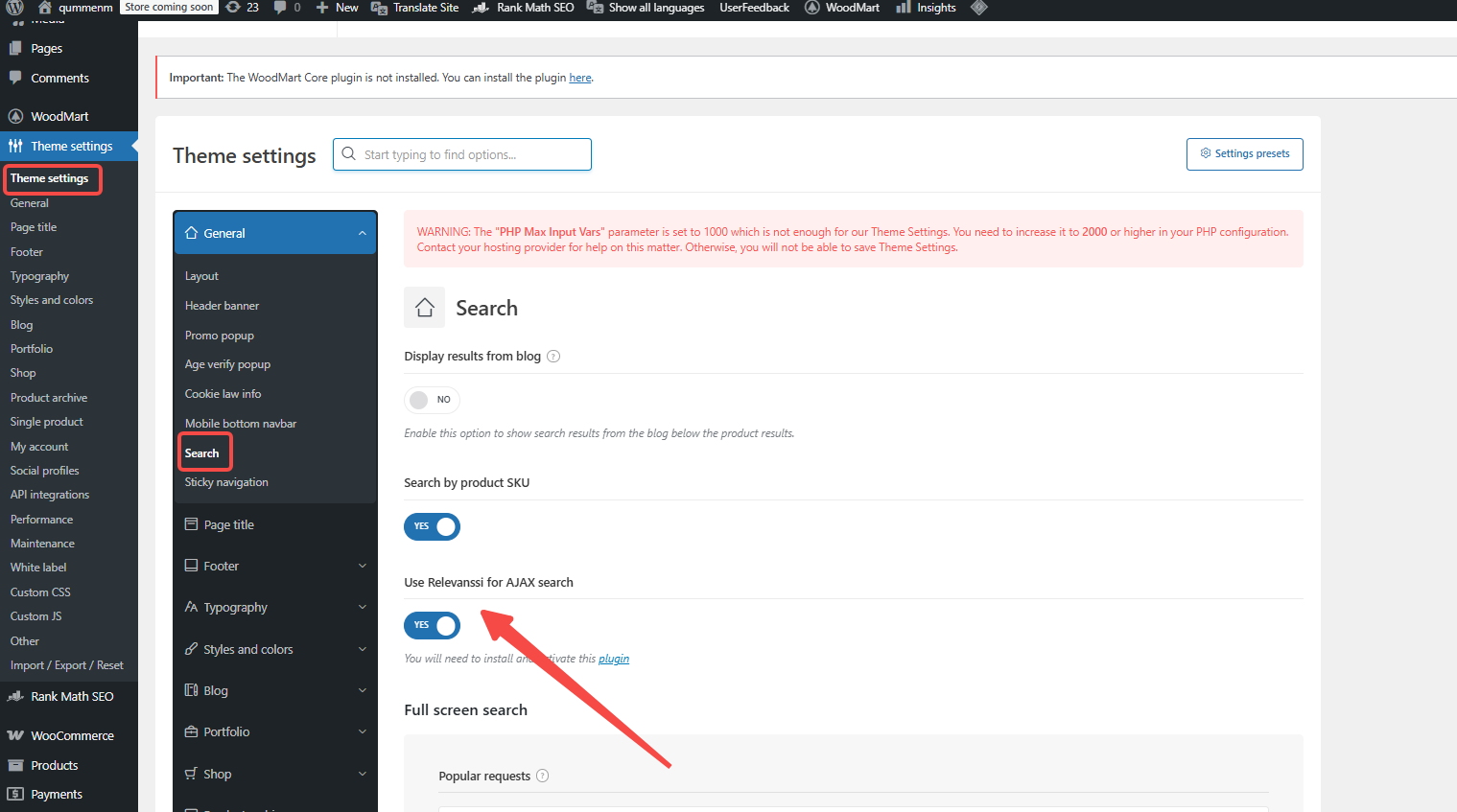The width and height of the screenshot is (1457, 812).
Task: Open Performance in admin sidebar submenu
Action: click(41, 520)
